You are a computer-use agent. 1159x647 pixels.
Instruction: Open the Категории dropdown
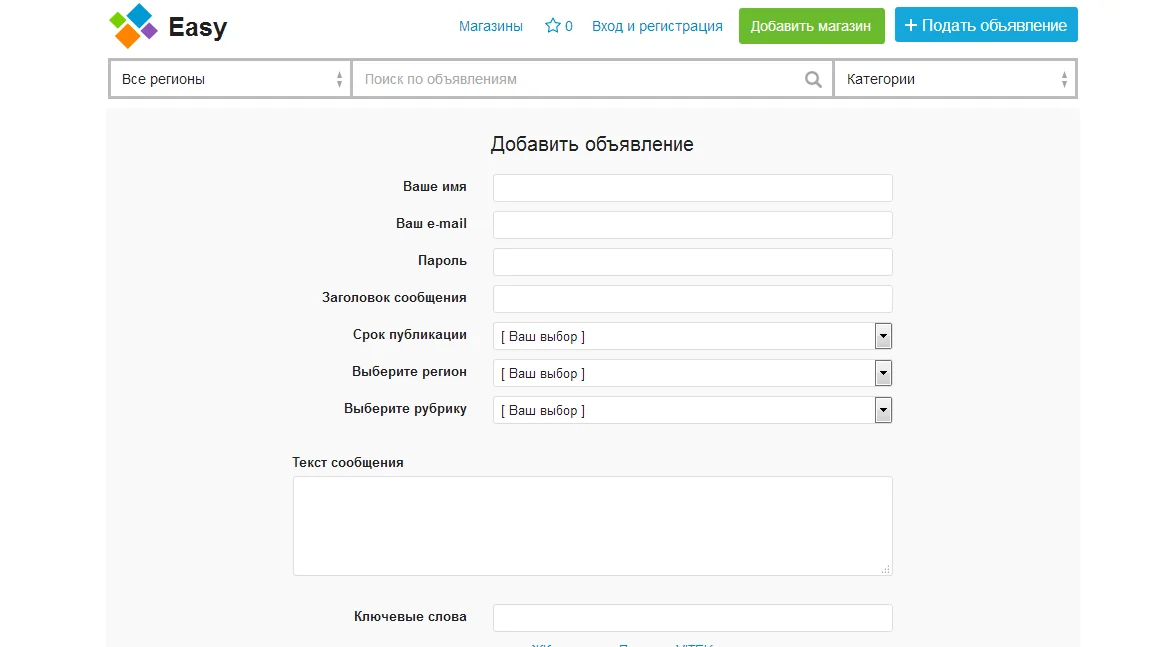pos(955,79)
